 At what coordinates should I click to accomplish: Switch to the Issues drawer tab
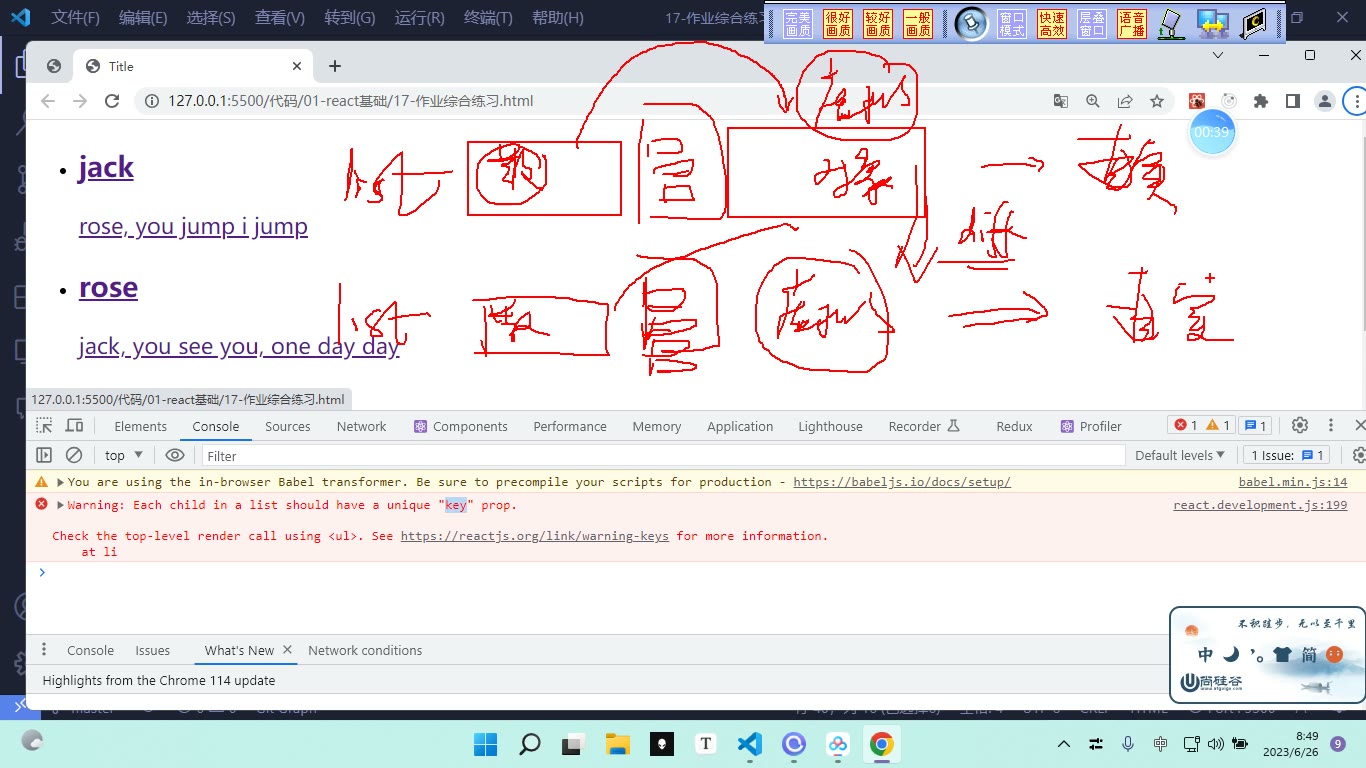(x=153, y=650)
